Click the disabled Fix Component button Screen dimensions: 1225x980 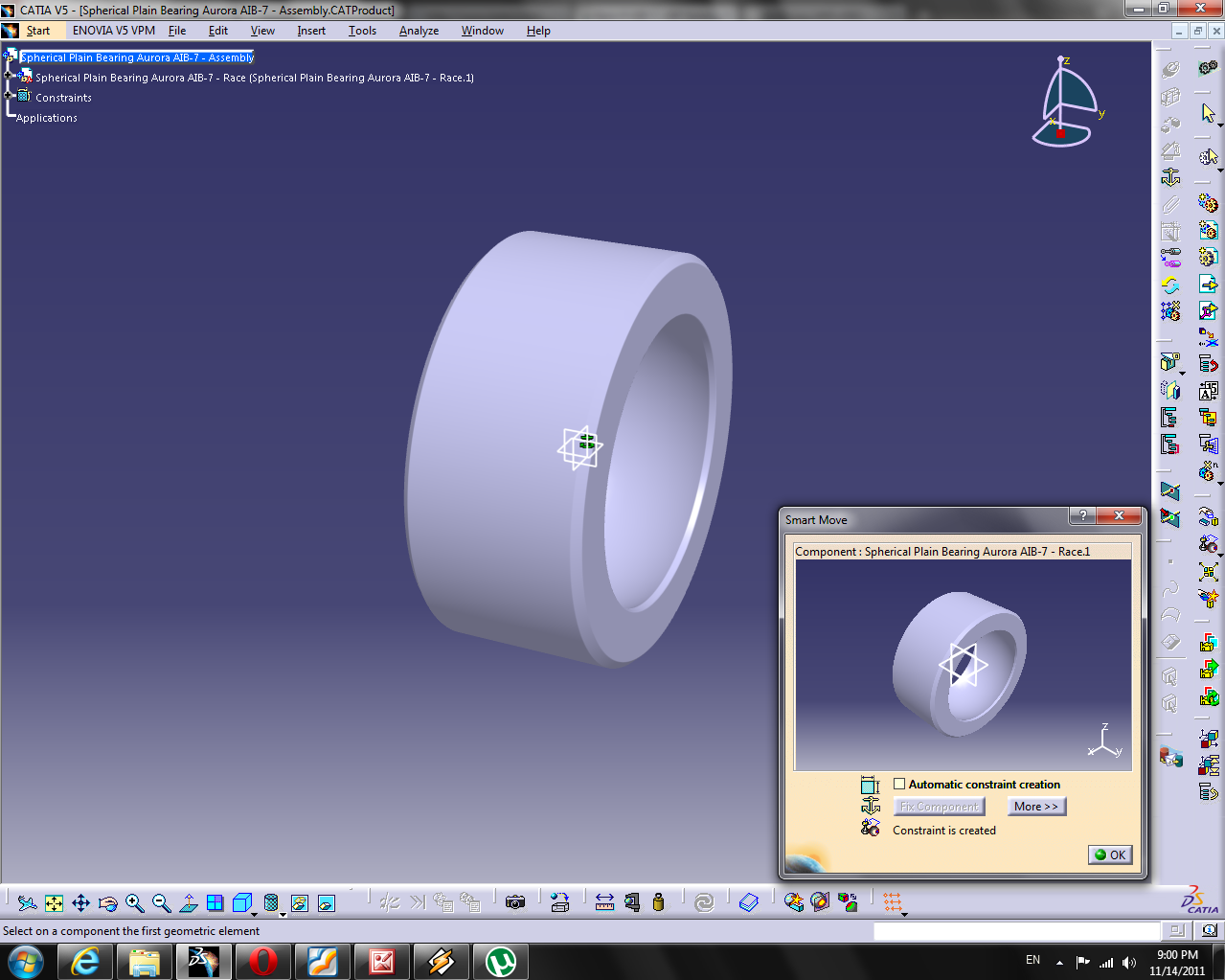[x=940, y=807]
